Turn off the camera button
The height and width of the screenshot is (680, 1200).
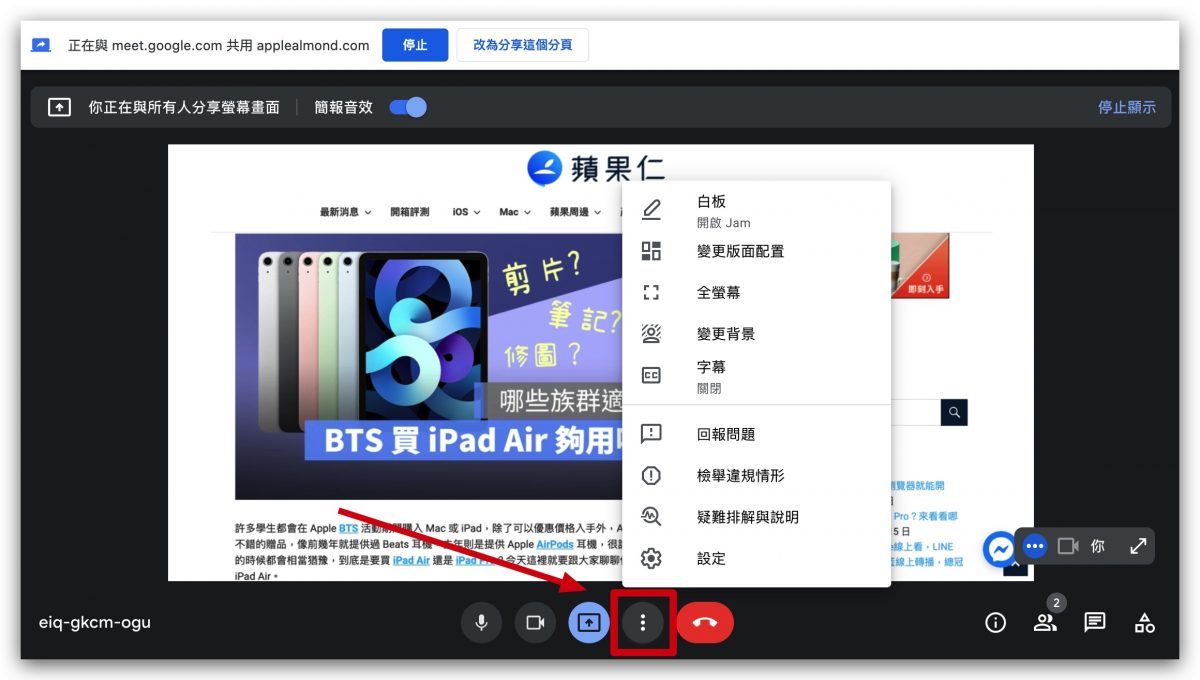(x=535, y=623)
